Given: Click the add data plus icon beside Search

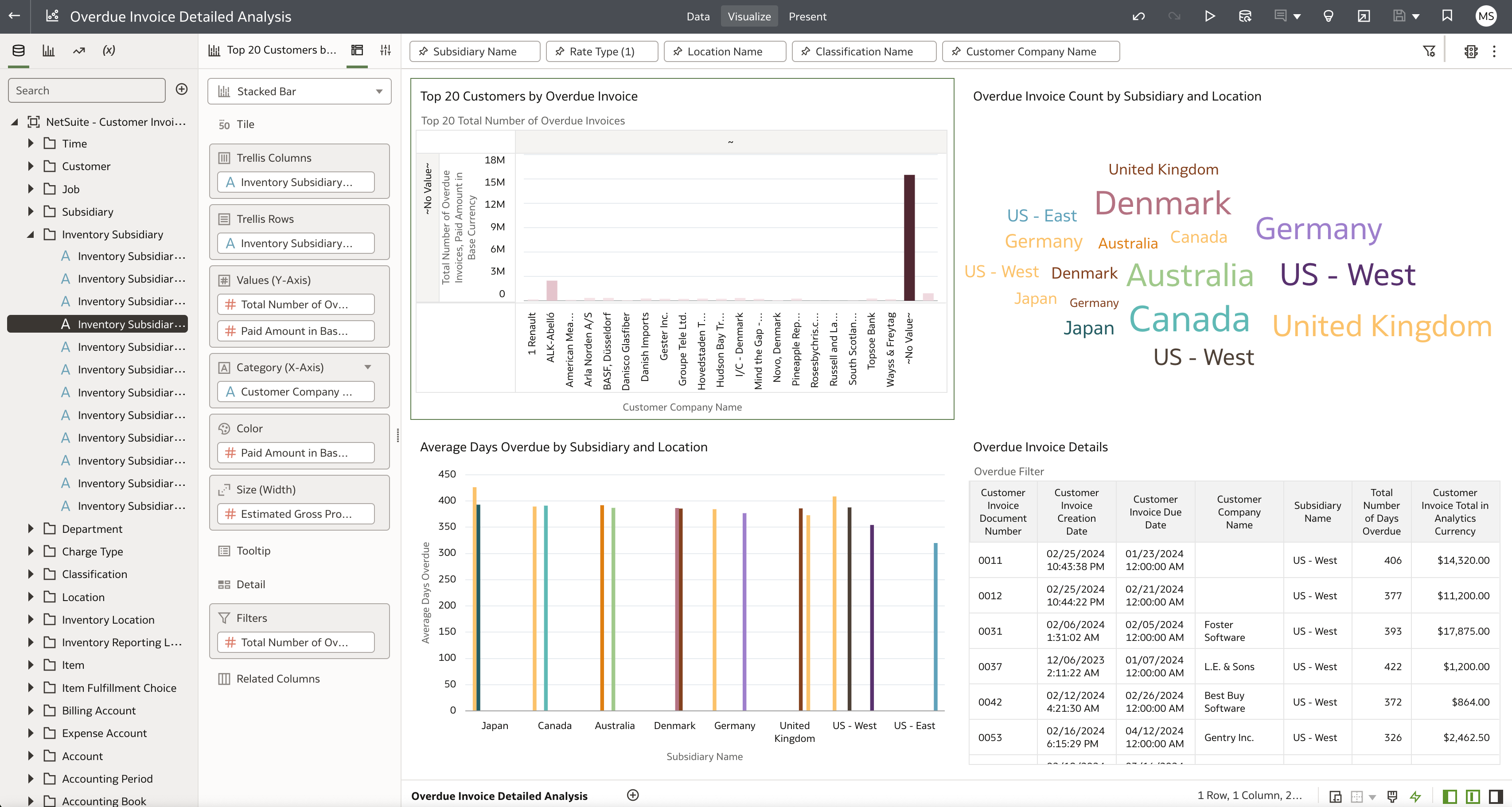Looking at the screenshot, I should (182, 89).
